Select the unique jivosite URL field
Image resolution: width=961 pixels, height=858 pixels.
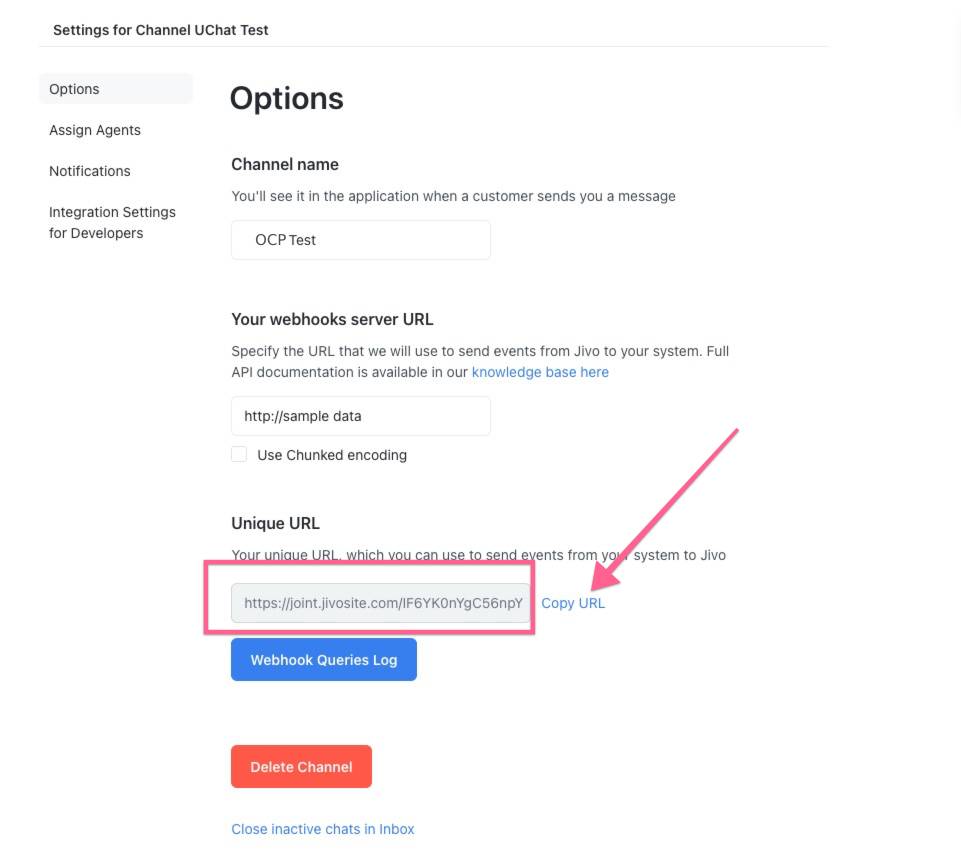pyautogui.click(x=381, y=603)
